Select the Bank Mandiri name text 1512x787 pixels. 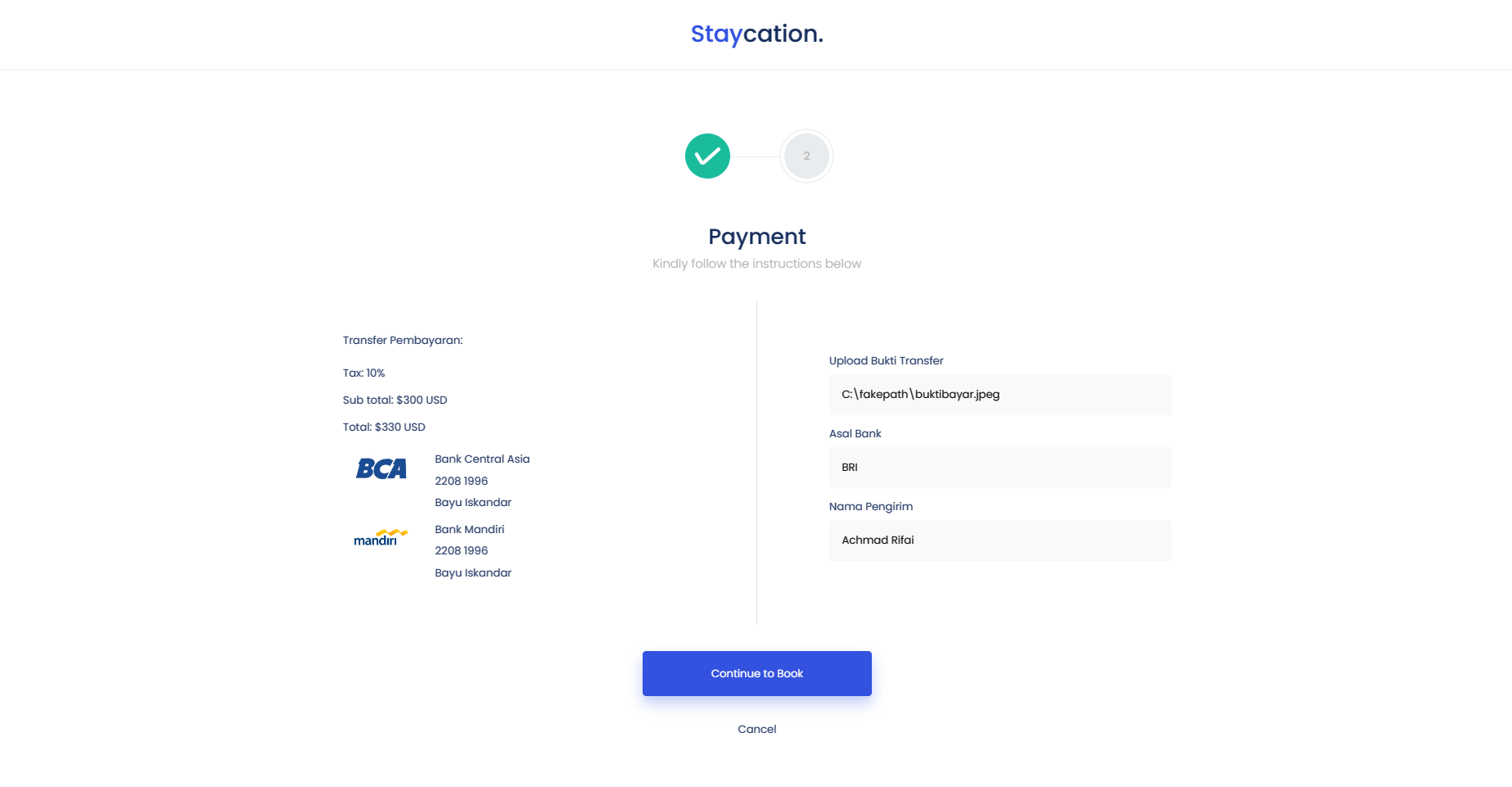tap(469, 530)
